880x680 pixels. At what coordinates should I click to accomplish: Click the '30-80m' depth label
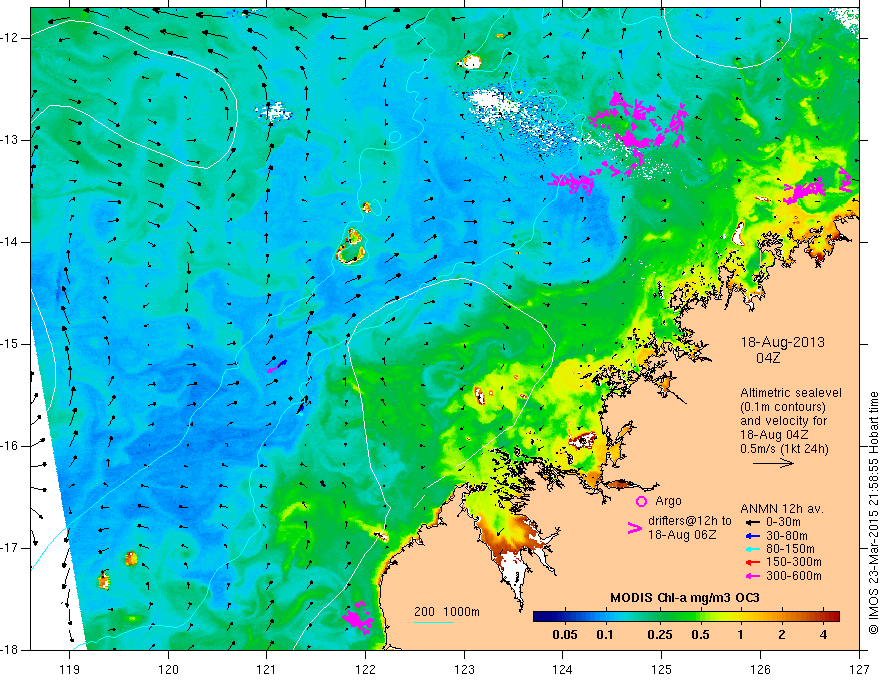pyautogui.click(x=787, y=536)
